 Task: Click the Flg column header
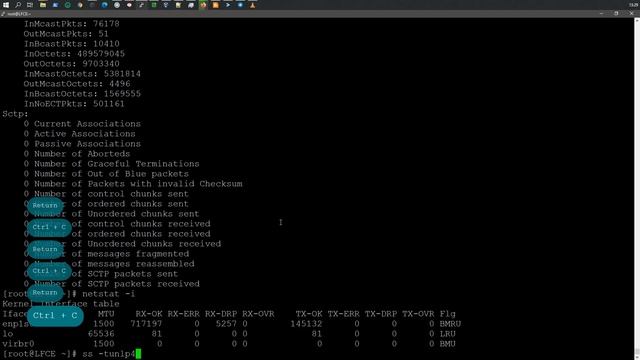(448, 314)
